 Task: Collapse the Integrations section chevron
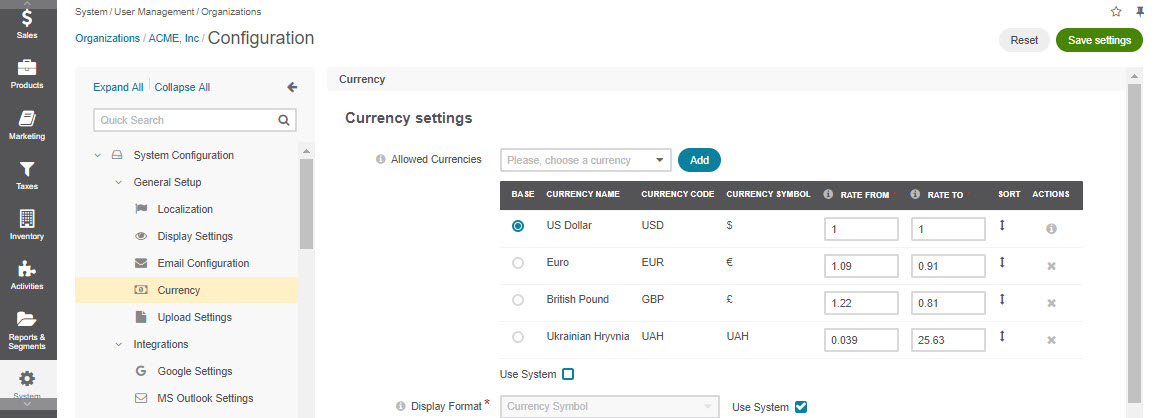[118, 344]
